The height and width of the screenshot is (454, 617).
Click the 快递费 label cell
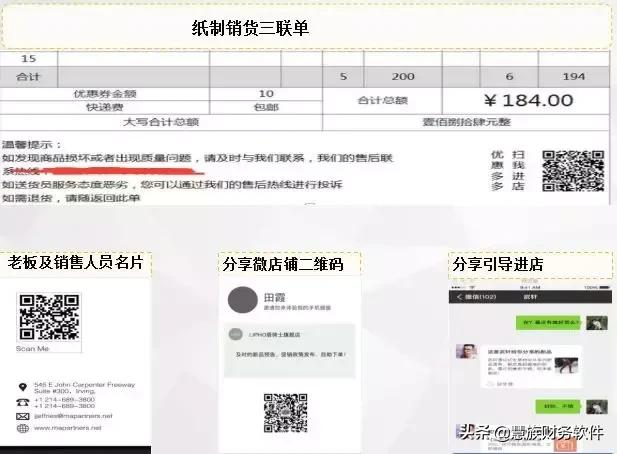[x=105, y=107]
